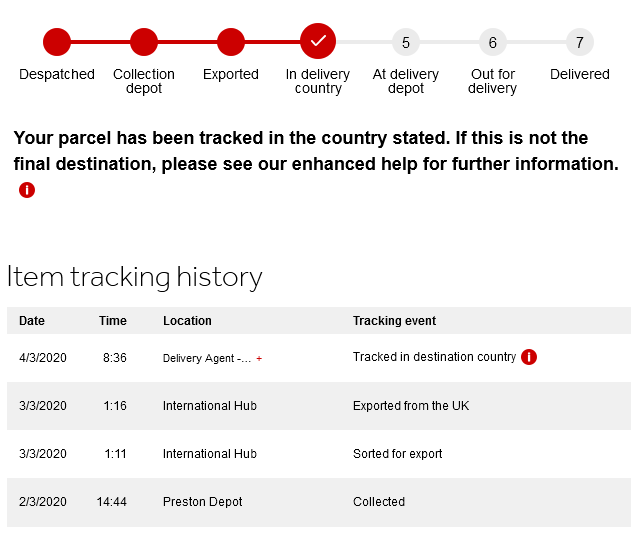Click the Item tracking history heading
The height and width of the screenshot is (536, 639).
tap(134, 277)
